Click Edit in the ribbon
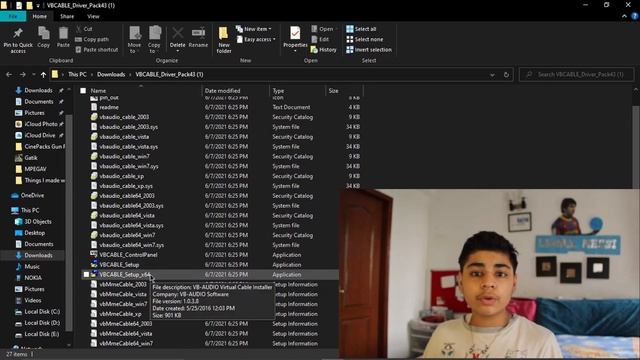This screenshot has height=360, width=640. pyautogui.click(x=320, y=39)
